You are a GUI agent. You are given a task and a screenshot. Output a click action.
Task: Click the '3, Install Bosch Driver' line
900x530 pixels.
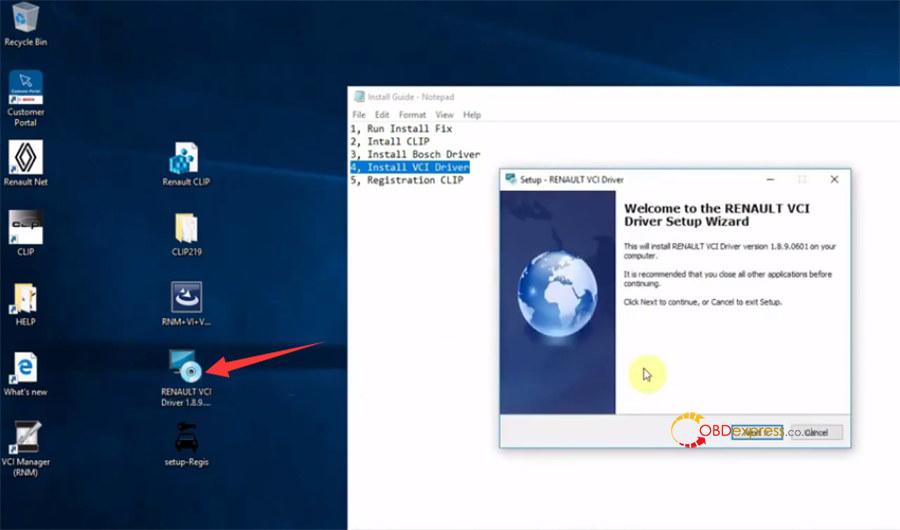point(416,154)
